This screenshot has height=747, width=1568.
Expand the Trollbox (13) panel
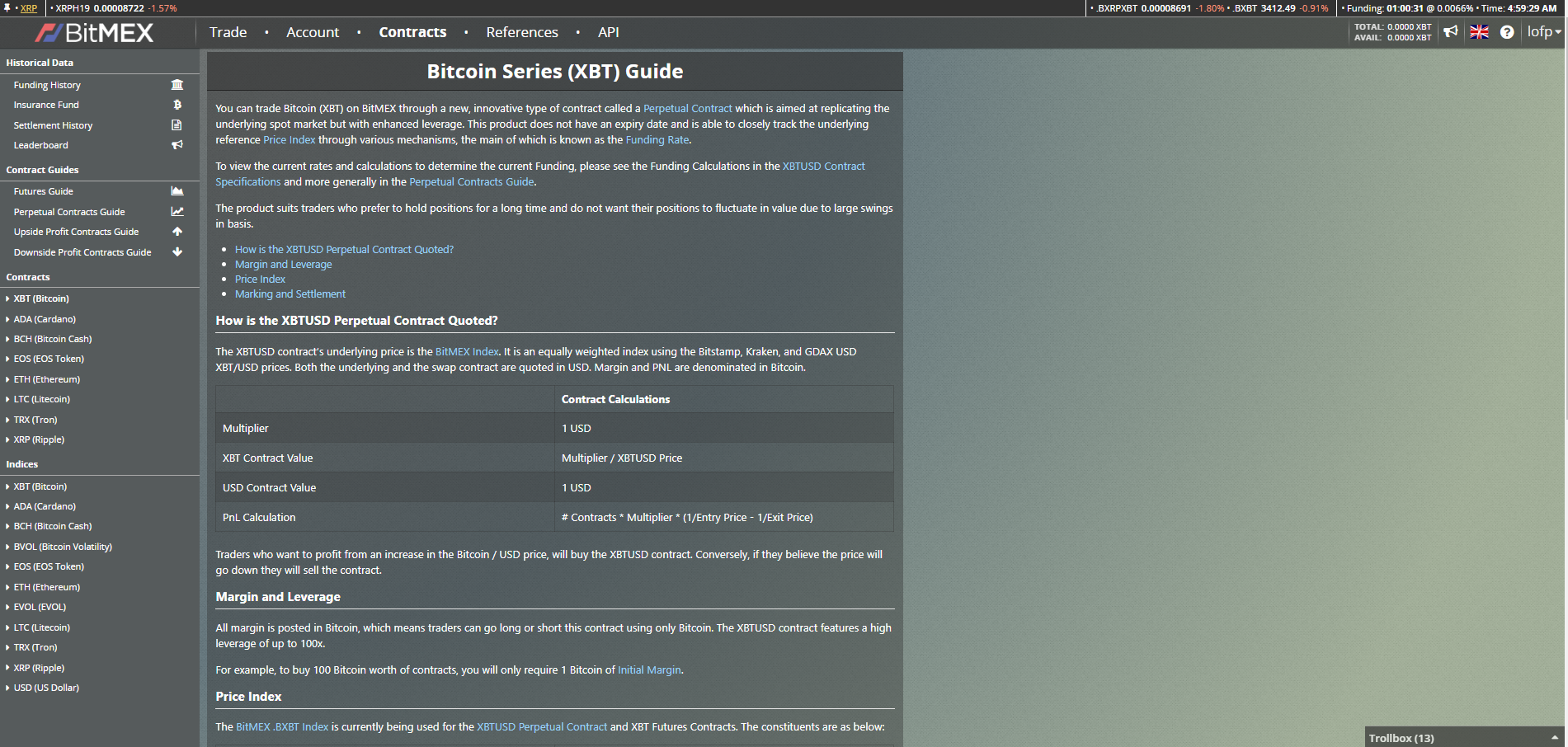tap(1464, 738)
